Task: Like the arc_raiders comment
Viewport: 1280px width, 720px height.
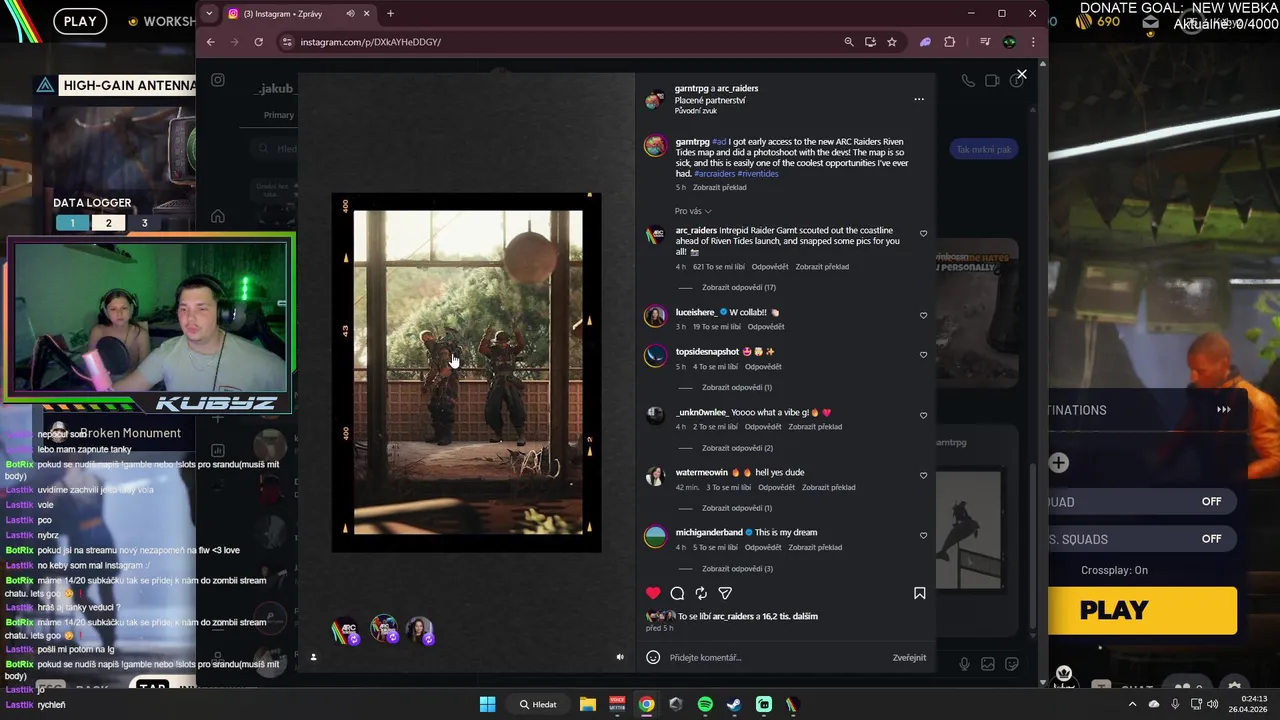Action: (923, 234)
